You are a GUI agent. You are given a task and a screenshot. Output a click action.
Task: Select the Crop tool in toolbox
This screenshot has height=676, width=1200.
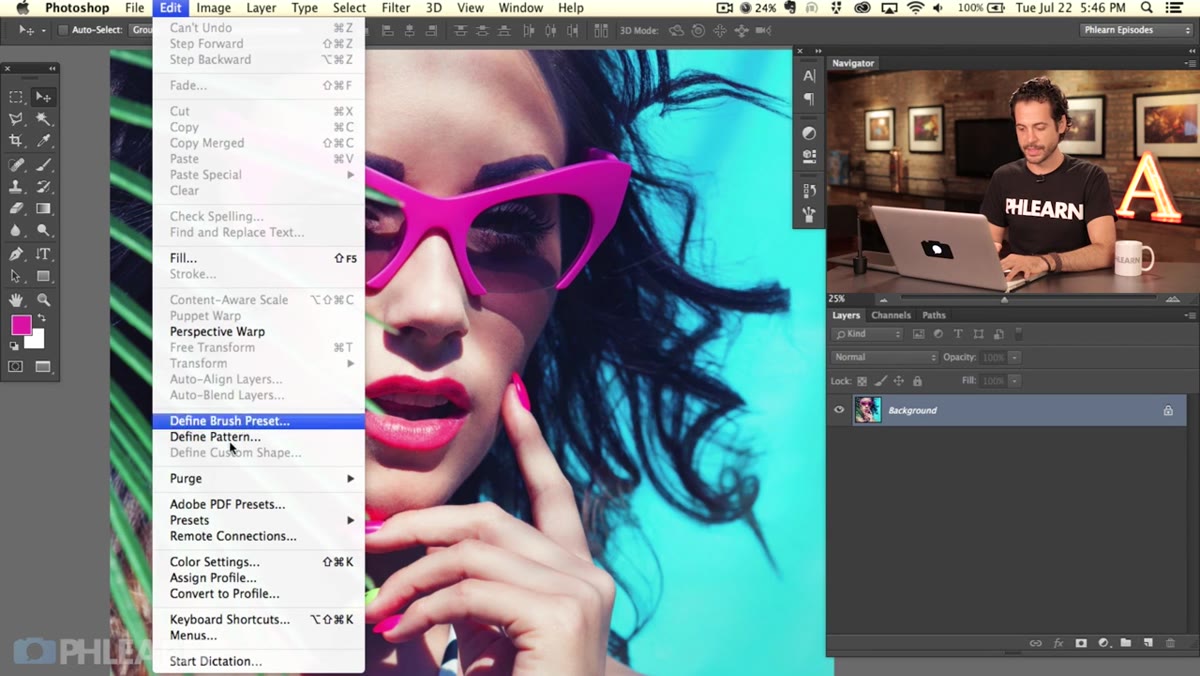coord(16,141)
